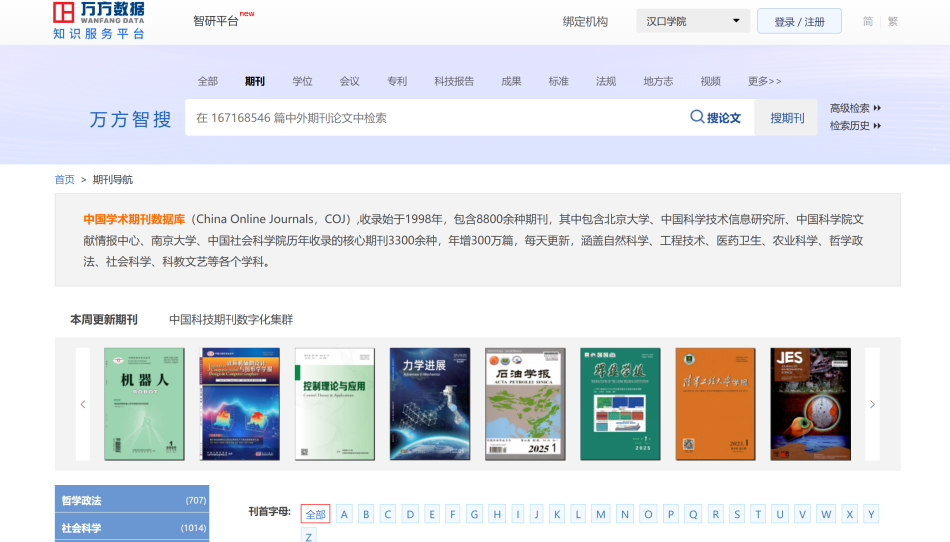The width and height of the screenshot is (950, 542).
Task: Open the 汉口学院 institution dropdown
Action: point(693,21)
